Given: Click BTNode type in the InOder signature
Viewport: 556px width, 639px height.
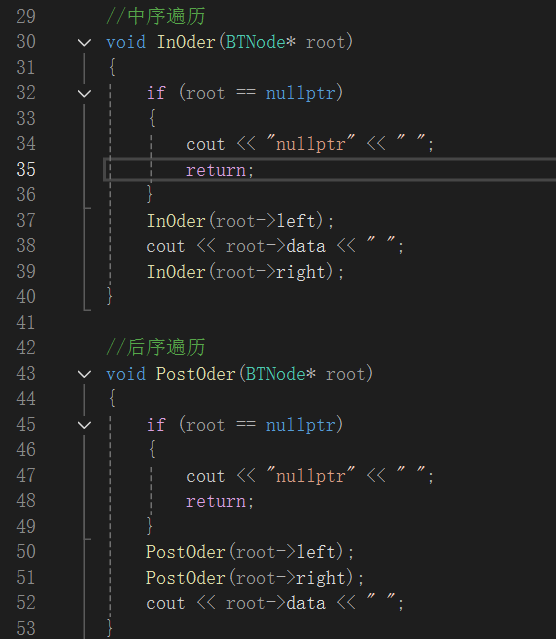Looking at the screenshot, I should (x=256, y=42).
